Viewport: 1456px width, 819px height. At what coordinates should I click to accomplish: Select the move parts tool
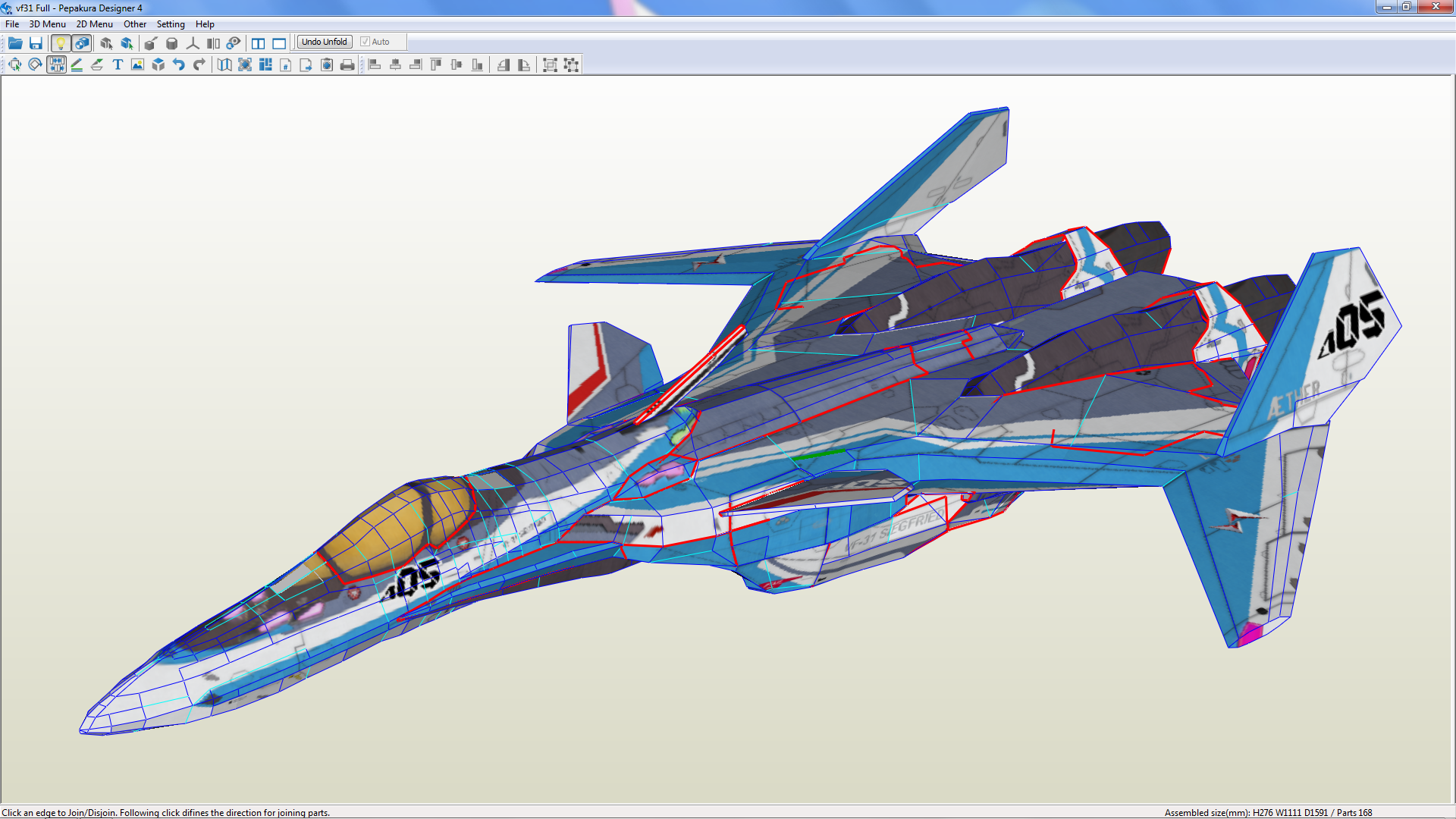(15, 64)
